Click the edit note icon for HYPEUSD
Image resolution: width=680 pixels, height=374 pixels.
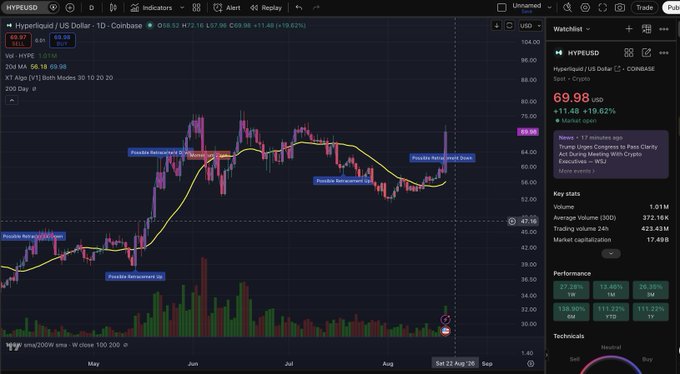646,52
